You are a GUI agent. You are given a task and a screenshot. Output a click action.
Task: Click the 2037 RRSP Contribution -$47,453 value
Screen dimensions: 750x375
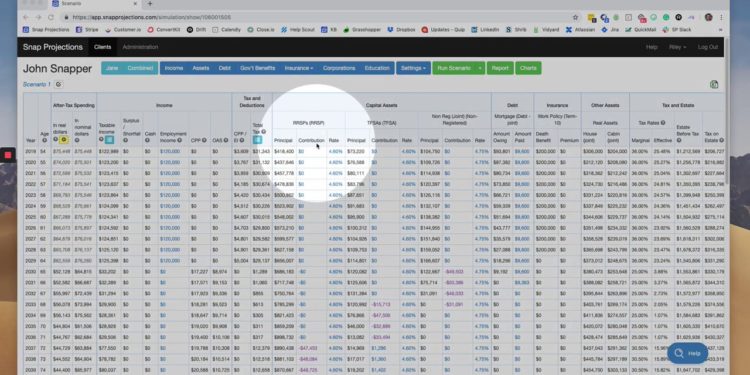[x=308, y=348]
